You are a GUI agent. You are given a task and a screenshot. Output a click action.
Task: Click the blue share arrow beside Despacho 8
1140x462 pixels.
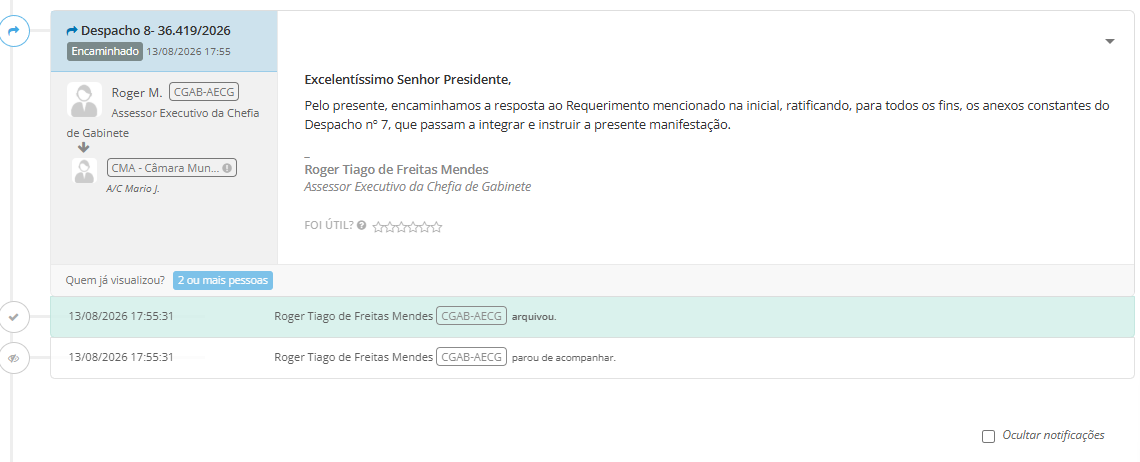(x=72, y=31)
